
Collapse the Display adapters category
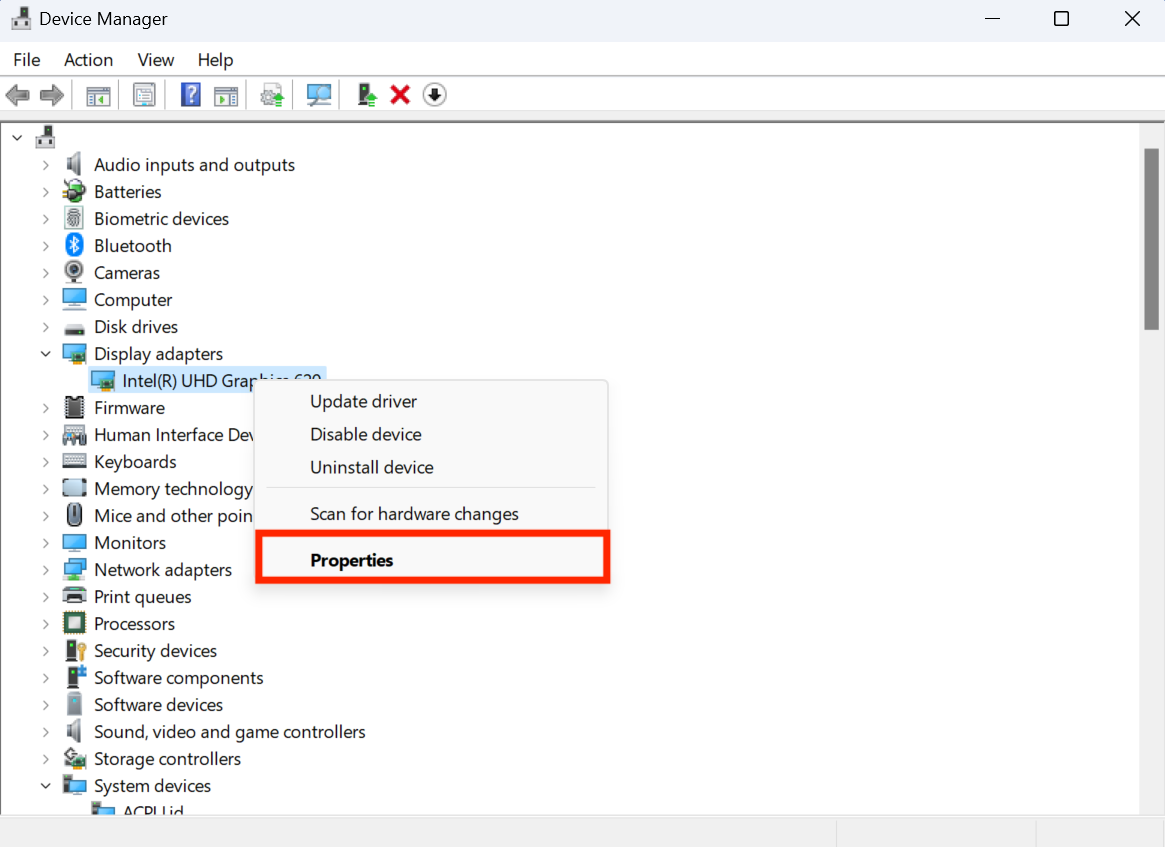45,353
